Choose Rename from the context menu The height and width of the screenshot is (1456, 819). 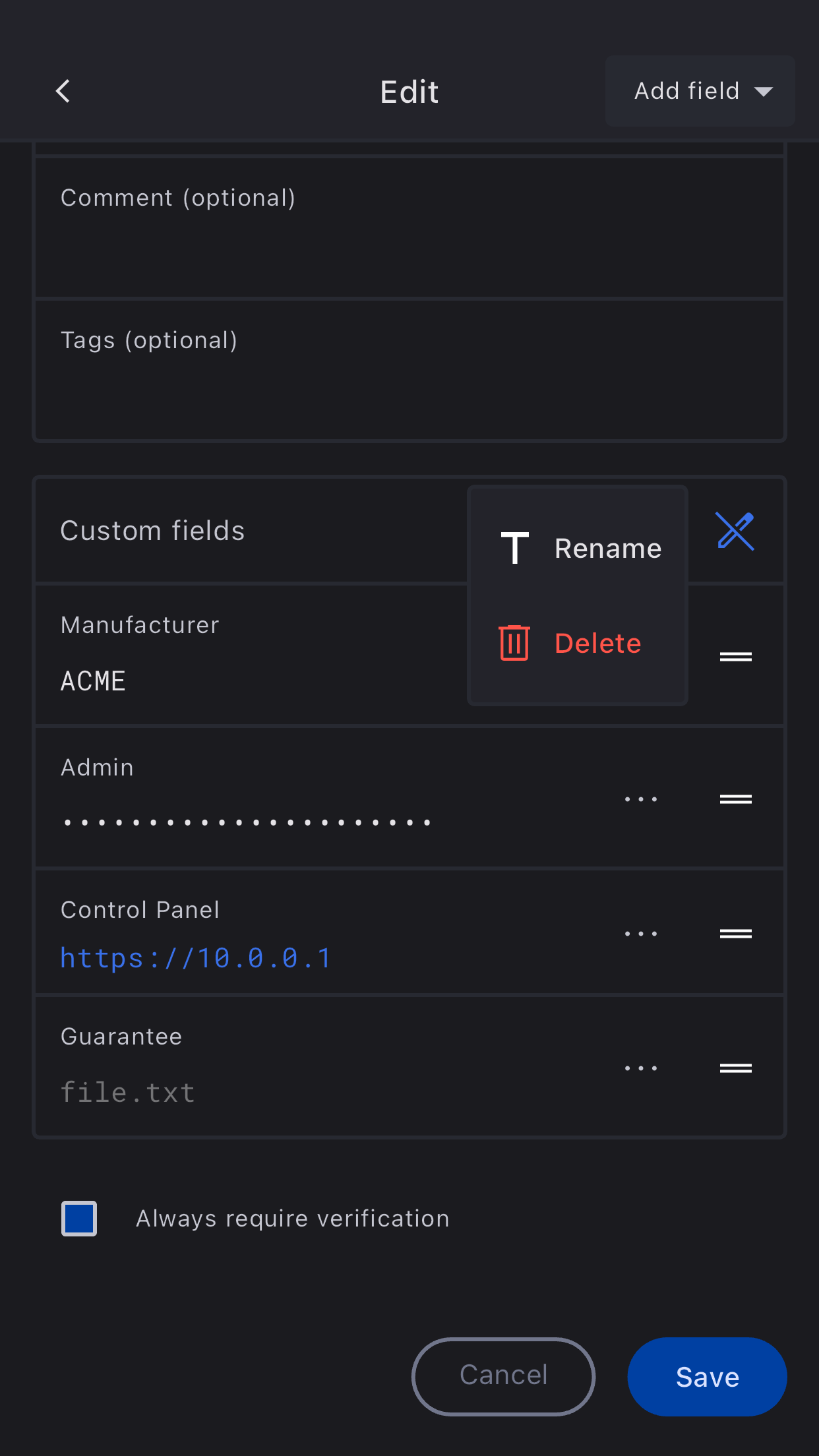tap(607, 549)
